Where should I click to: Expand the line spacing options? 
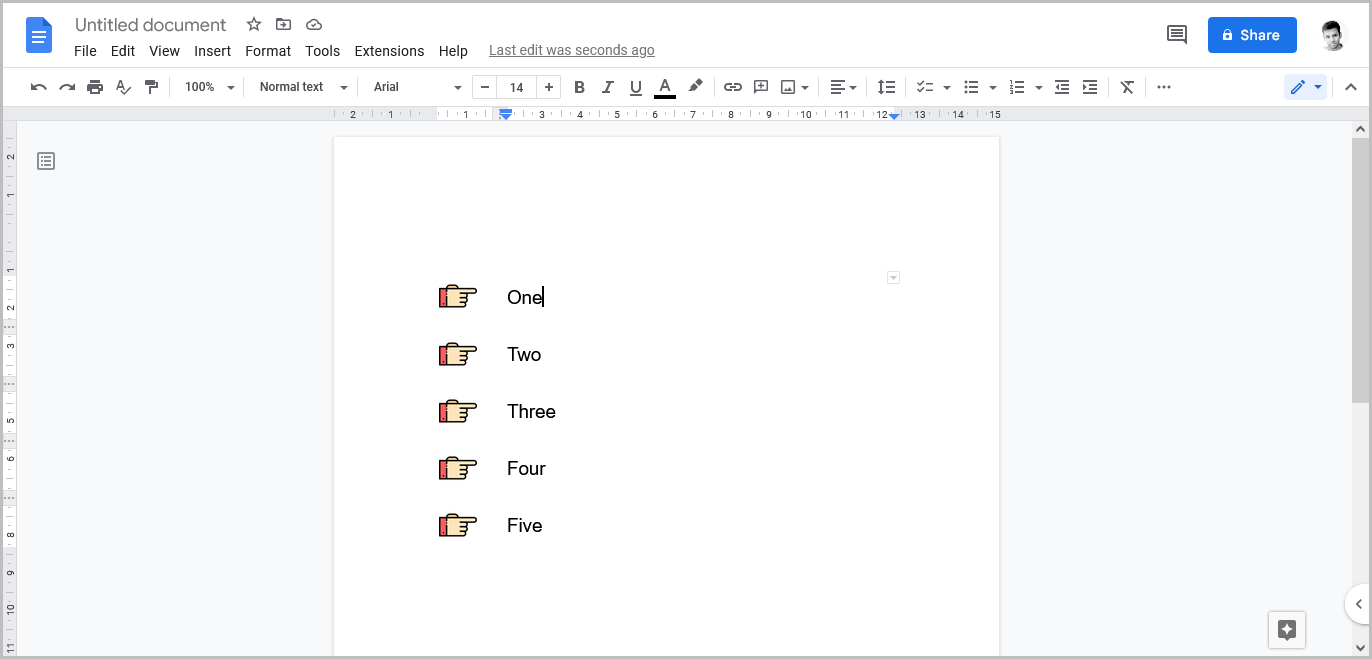[886, 87]
